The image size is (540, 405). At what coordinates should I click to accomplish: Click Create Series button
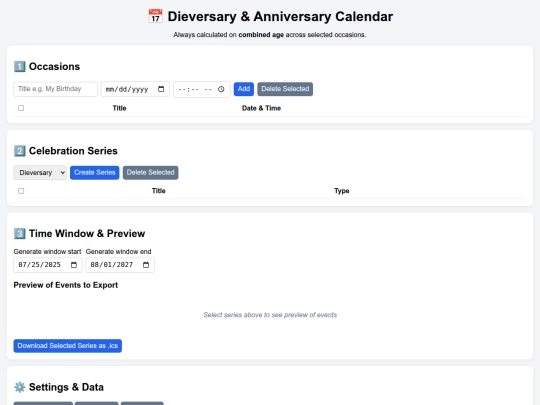(95, 173)
